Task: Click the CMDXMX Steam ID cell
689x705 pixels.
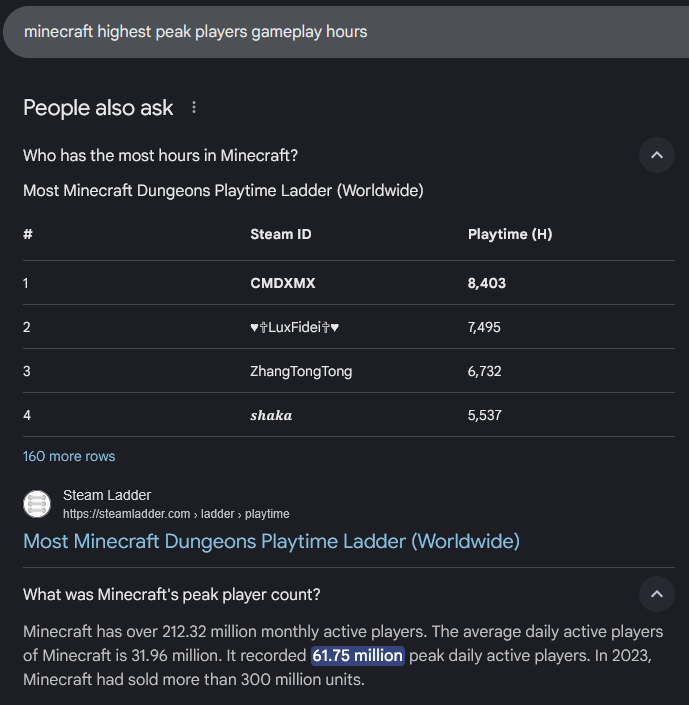Action: 283,283
